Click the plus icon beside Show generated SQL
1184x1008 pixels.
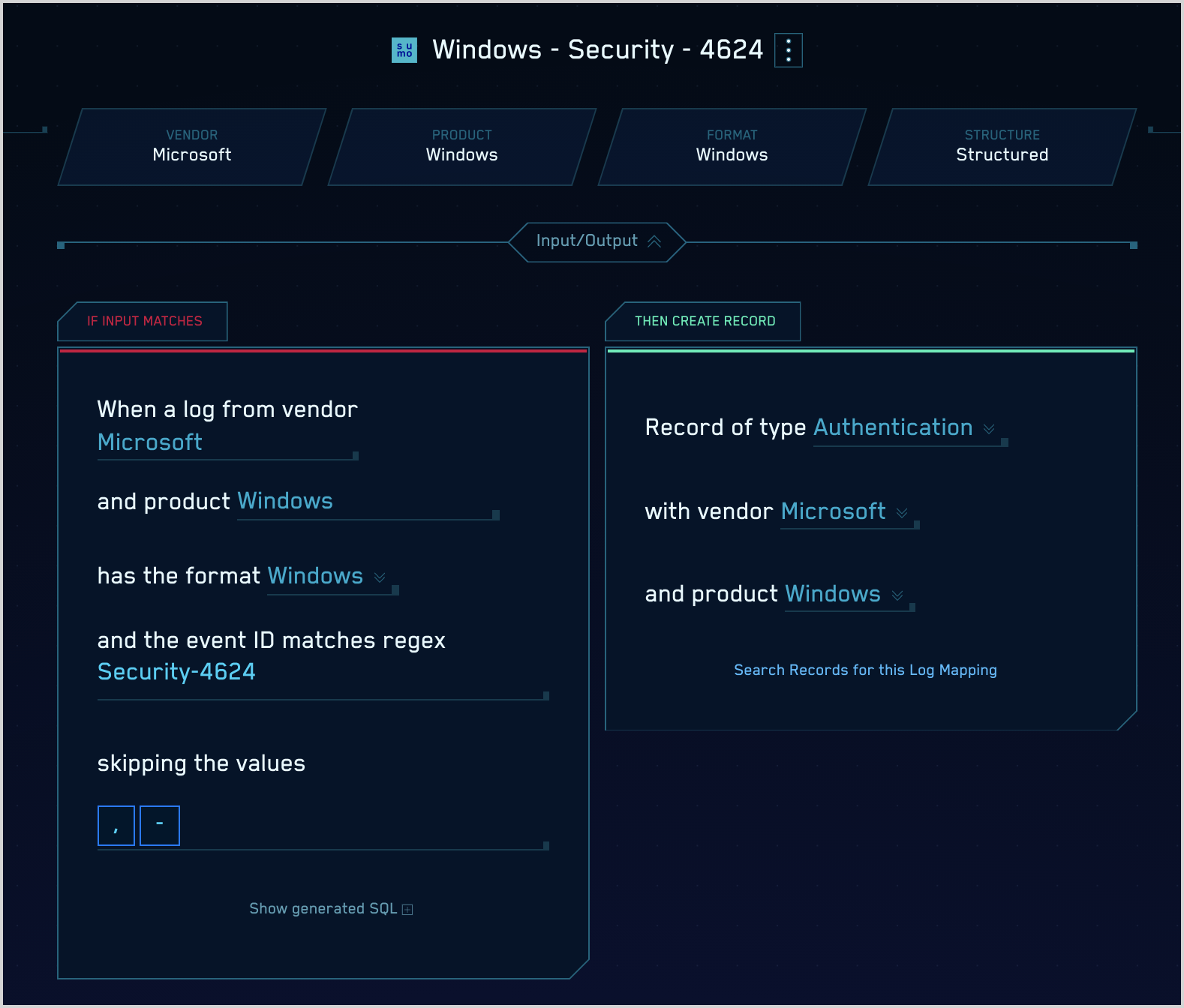[x=407, y=909]
